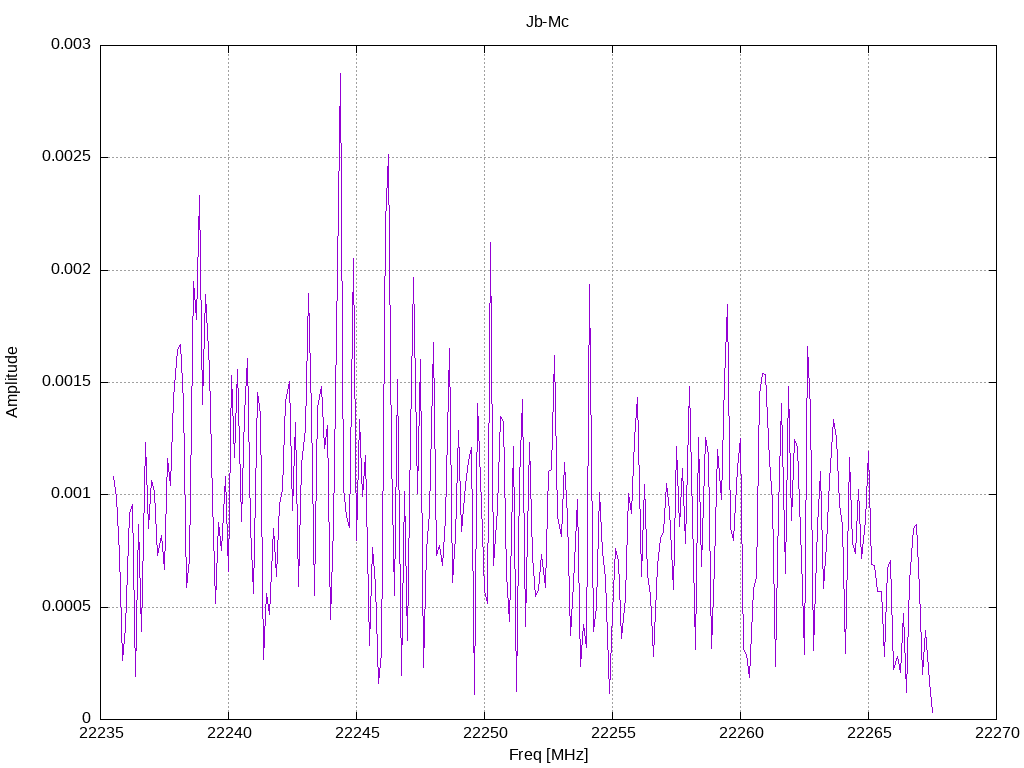Click y-axis tick label 0.0015
Image resolution: width=1024 pixels, height=768 pixels.
[x=66, y=381]
